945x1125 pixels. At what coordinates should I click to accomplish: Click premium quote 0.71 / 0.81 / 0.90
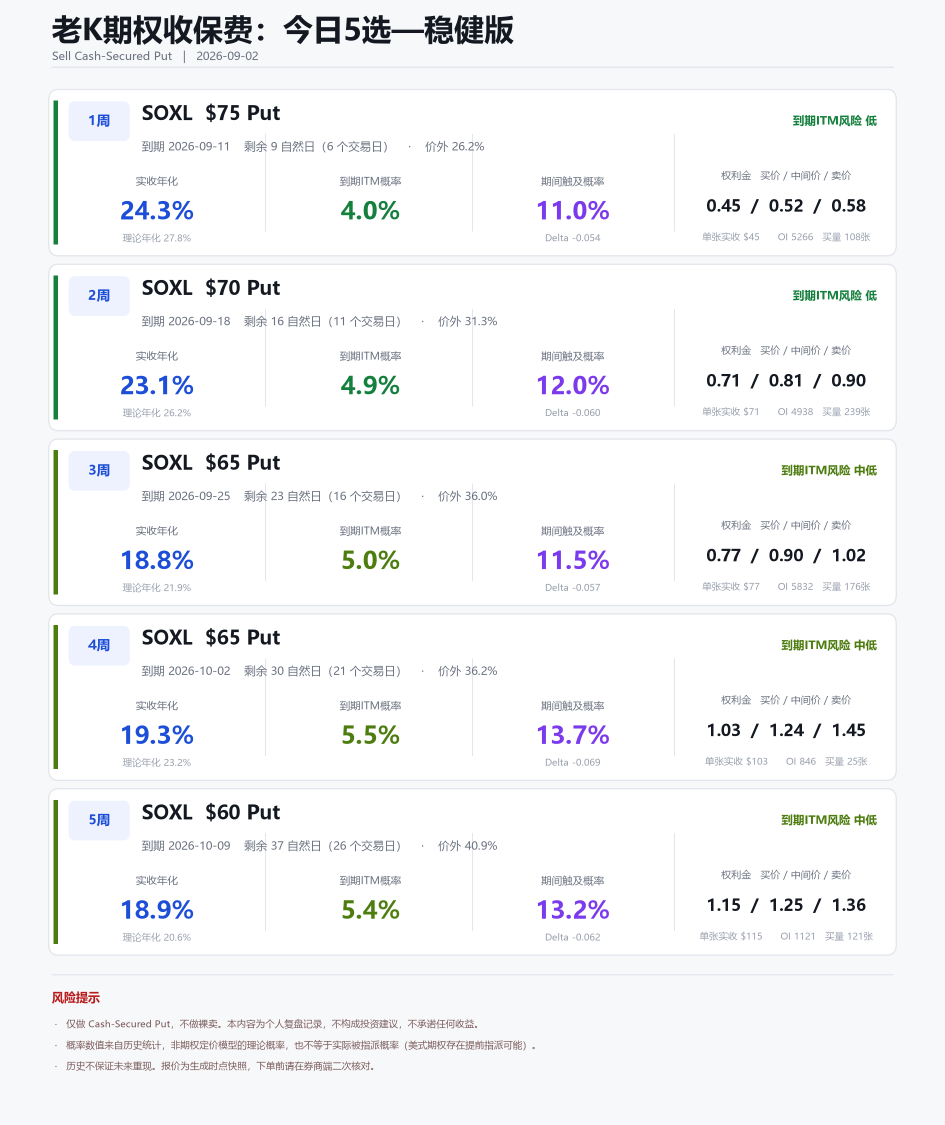786,381
